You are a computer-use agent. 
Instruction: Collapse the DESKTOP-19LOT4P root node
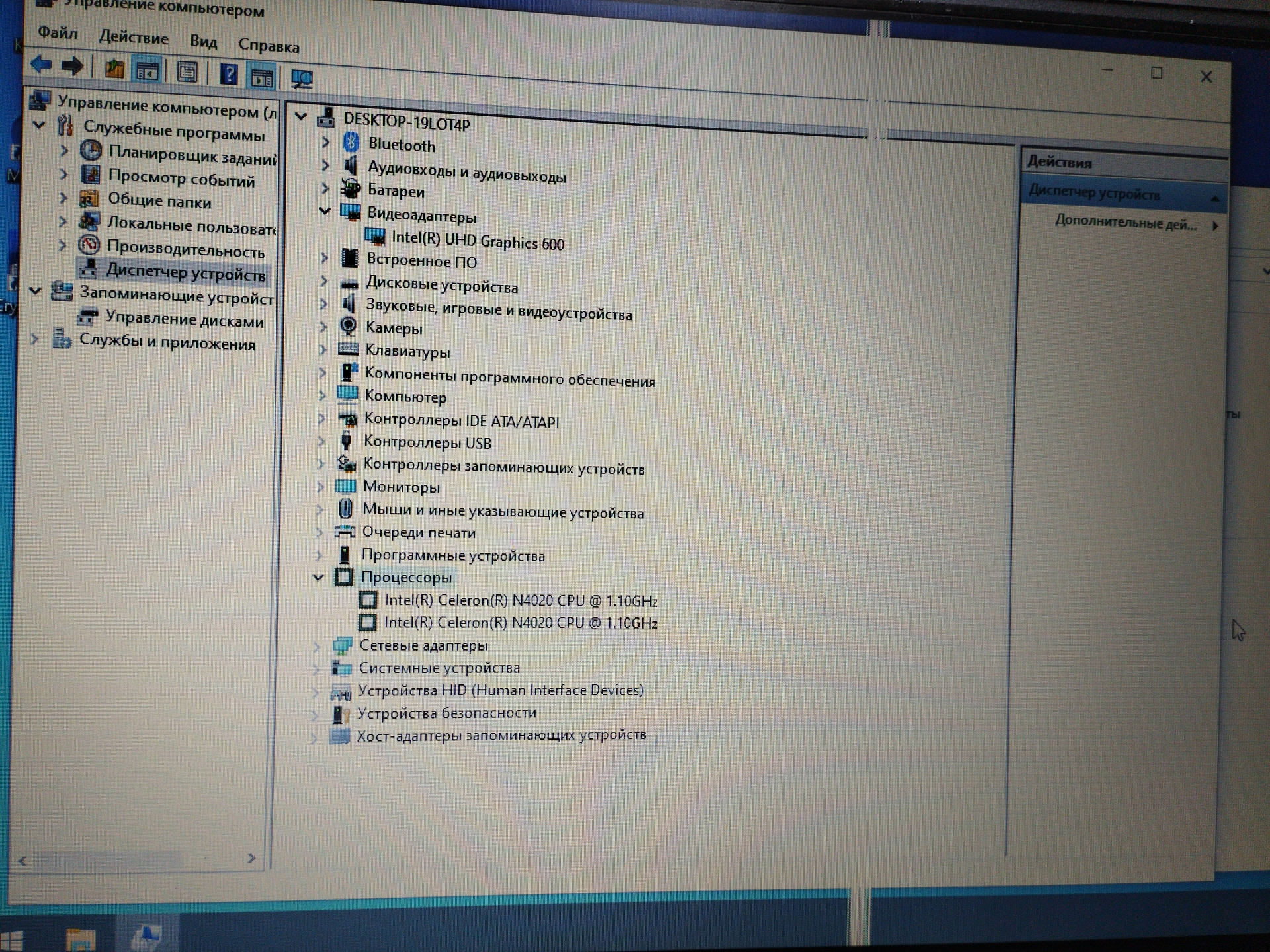(x=301, y=117)
